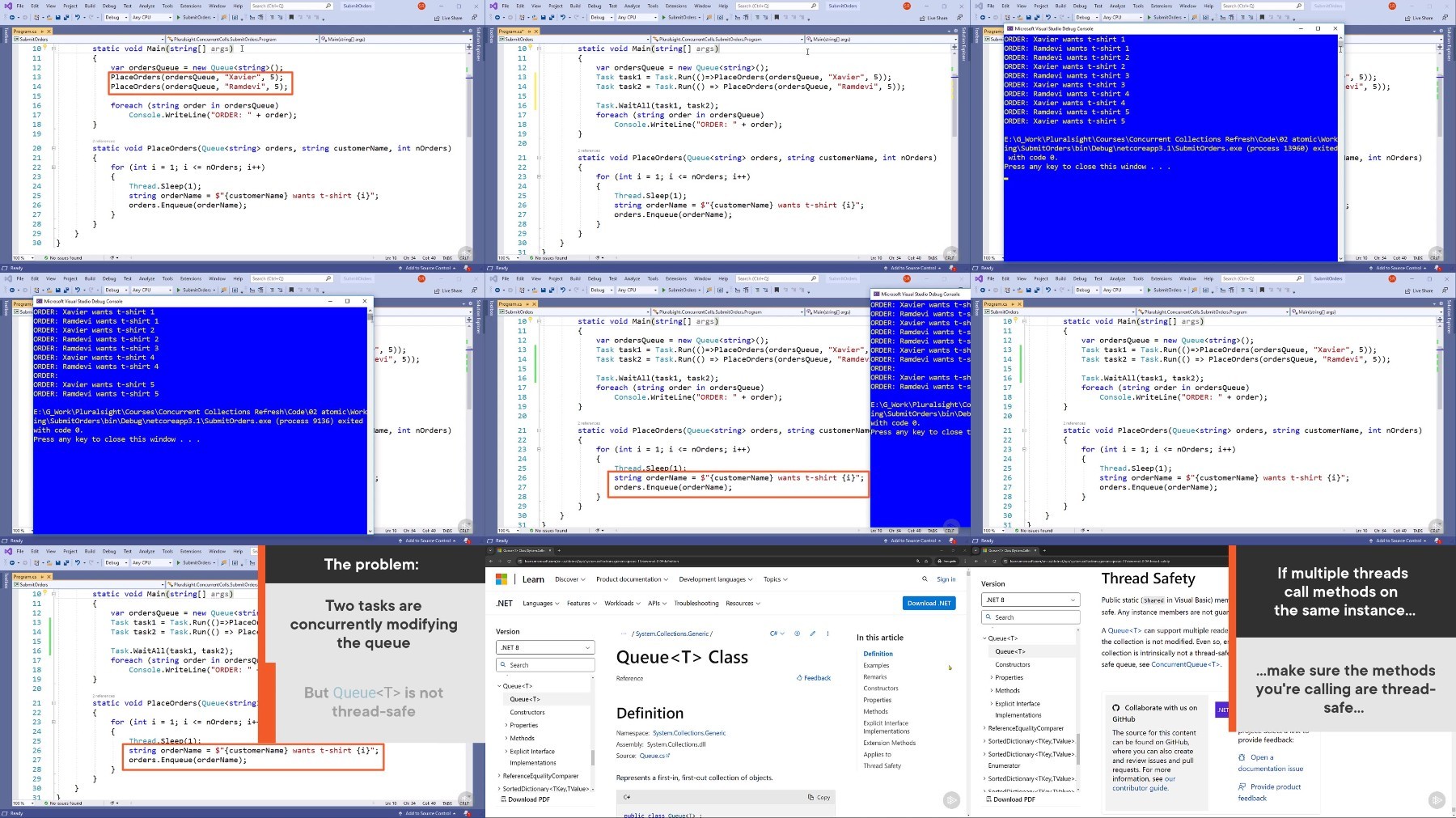Open Debug configuration dropdown in top-left frame
This screenshot has height=818, width=1456.
(x=116, y=17)
